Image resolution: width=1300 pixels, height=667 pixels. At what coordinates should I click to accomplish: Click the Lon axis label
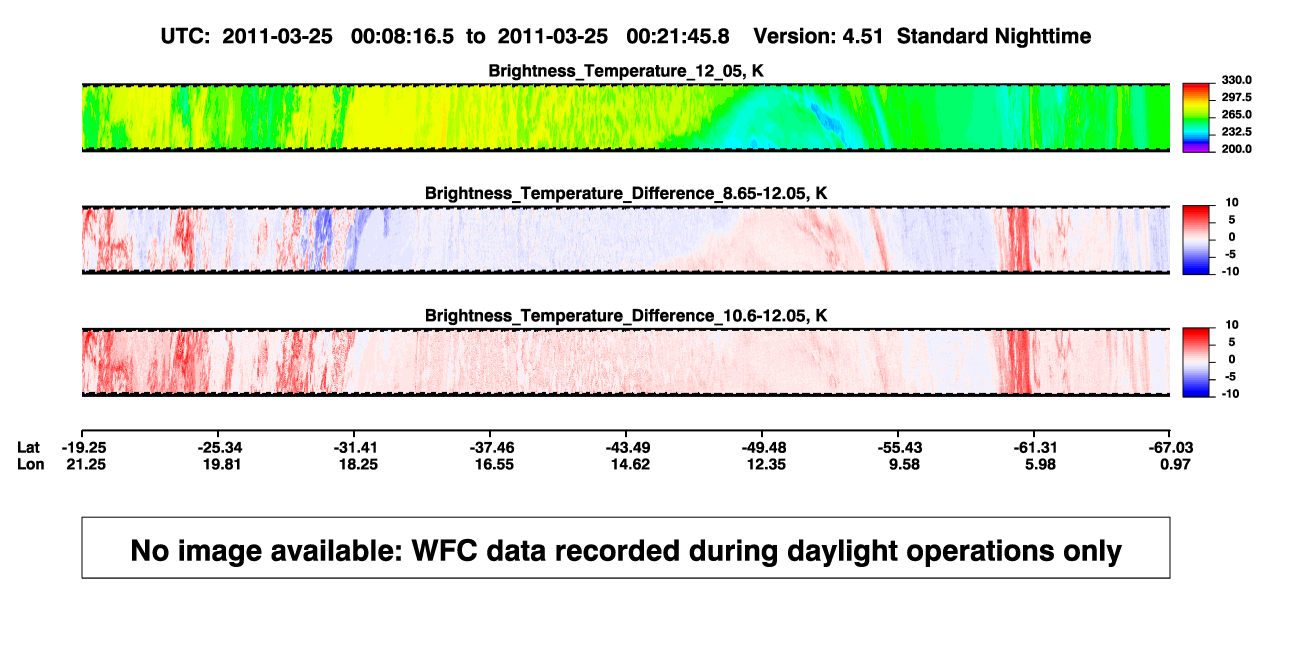(30, 464)
